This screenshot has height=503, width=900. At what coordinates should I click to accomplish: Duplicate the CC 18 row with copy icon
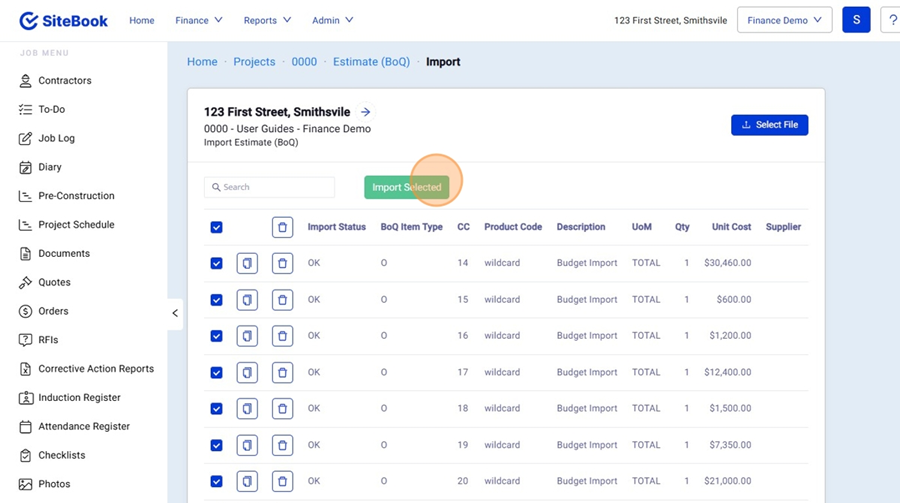[x=247, y=408]
